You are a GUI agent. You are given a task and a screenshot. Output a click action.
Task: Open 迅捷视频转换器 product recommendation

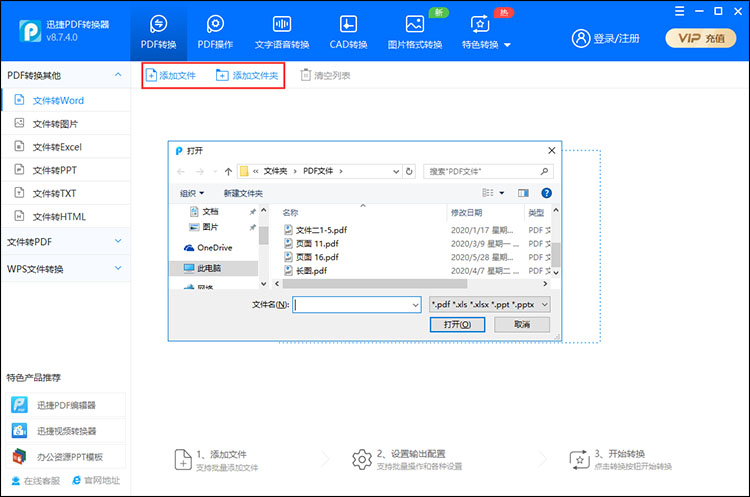coord(66,431)
